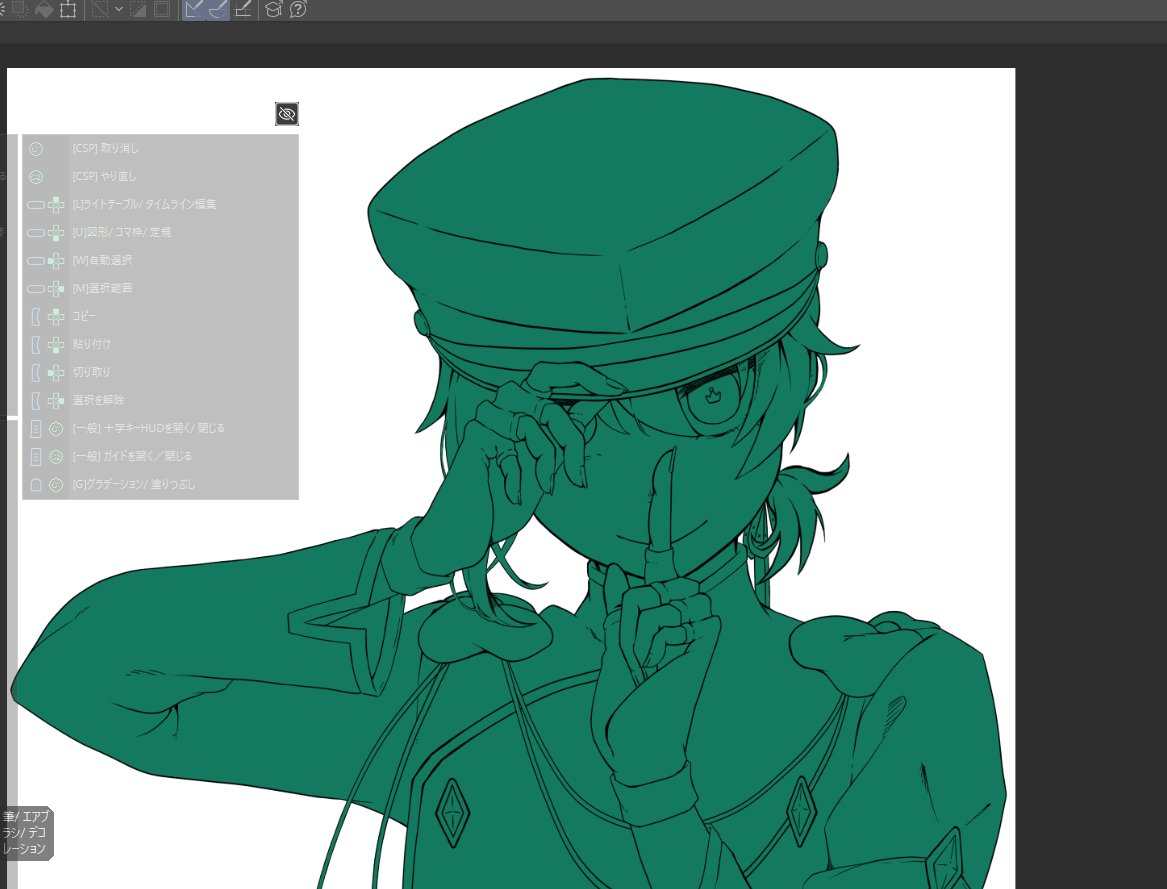
Task: Click the D-pad icon in '[W]自動選択' row
Action: [56, 261]
